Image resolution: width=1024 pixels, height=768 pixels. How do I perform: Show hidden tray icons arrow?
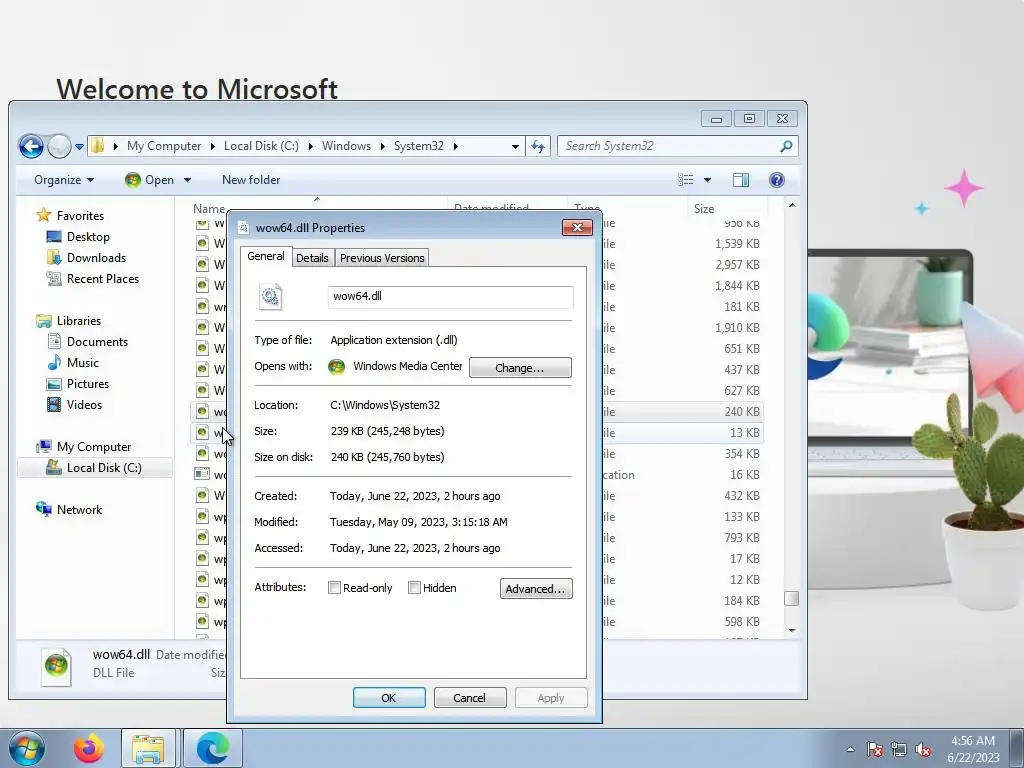pyautogui.click(x=850, y=749)
